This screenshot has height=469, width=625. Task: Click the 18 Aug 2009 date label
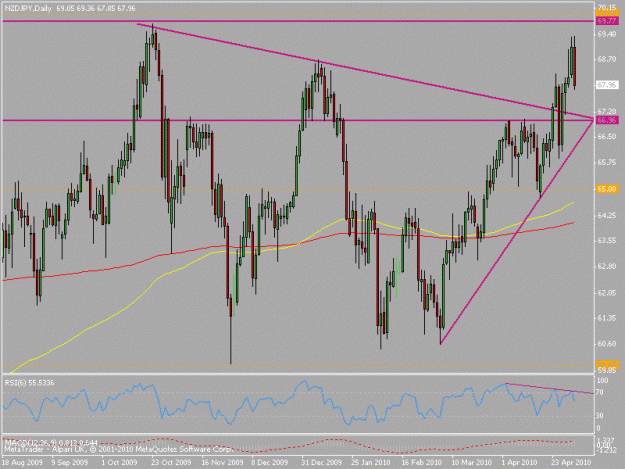[x=22, y=463]
